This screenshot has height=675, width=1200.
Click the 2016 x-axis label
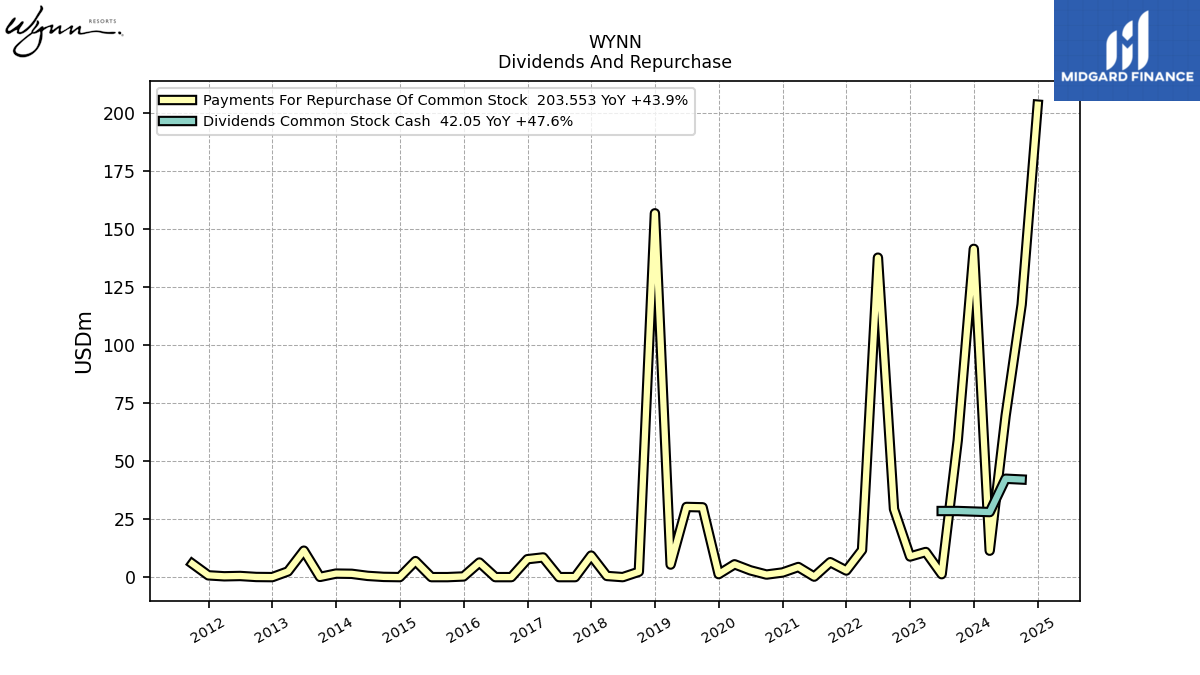(461, 630)
